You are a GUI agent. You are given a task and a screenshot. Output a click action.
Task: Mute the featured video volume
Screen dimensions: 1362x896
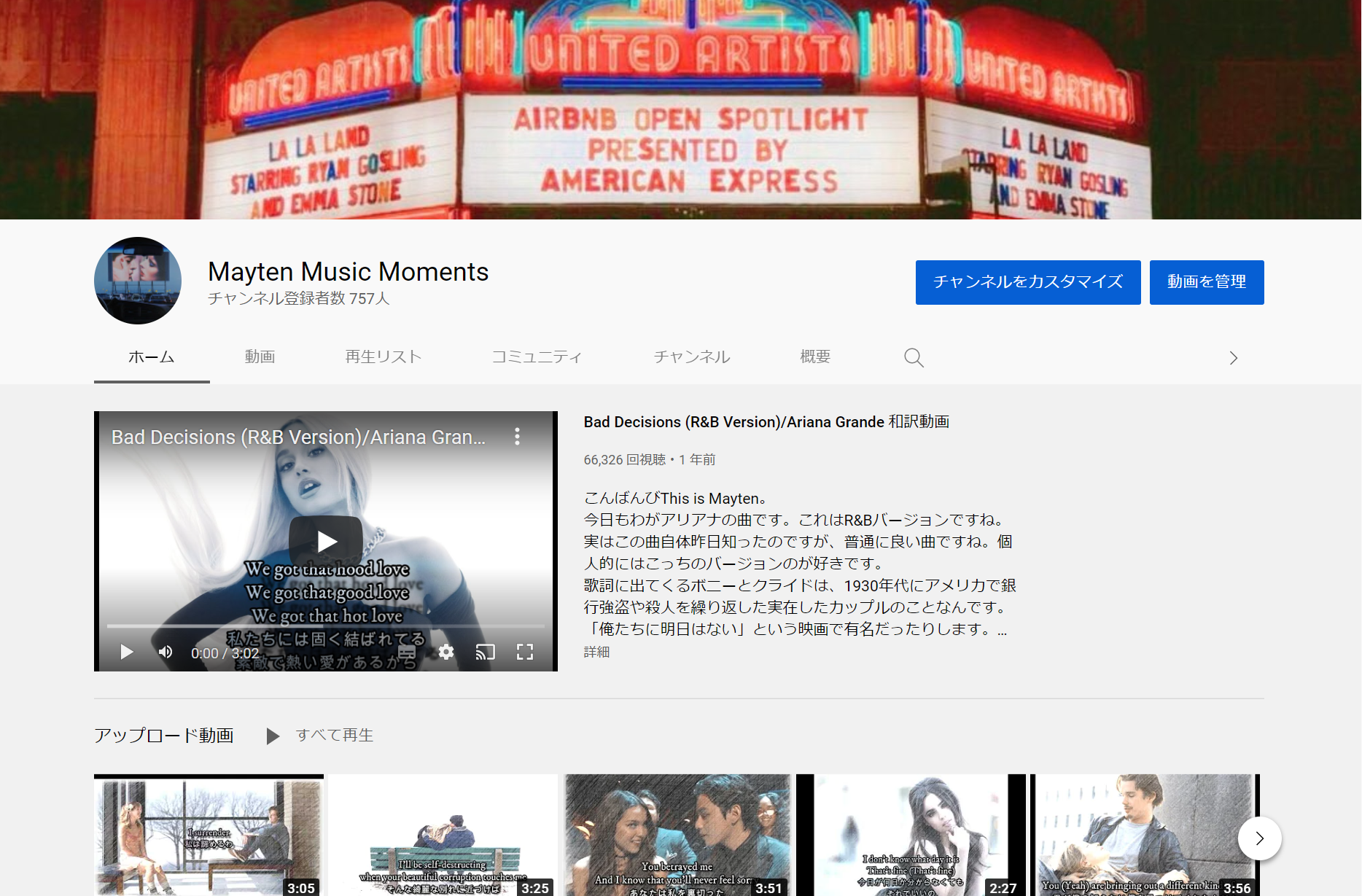(x=166, y=652)
